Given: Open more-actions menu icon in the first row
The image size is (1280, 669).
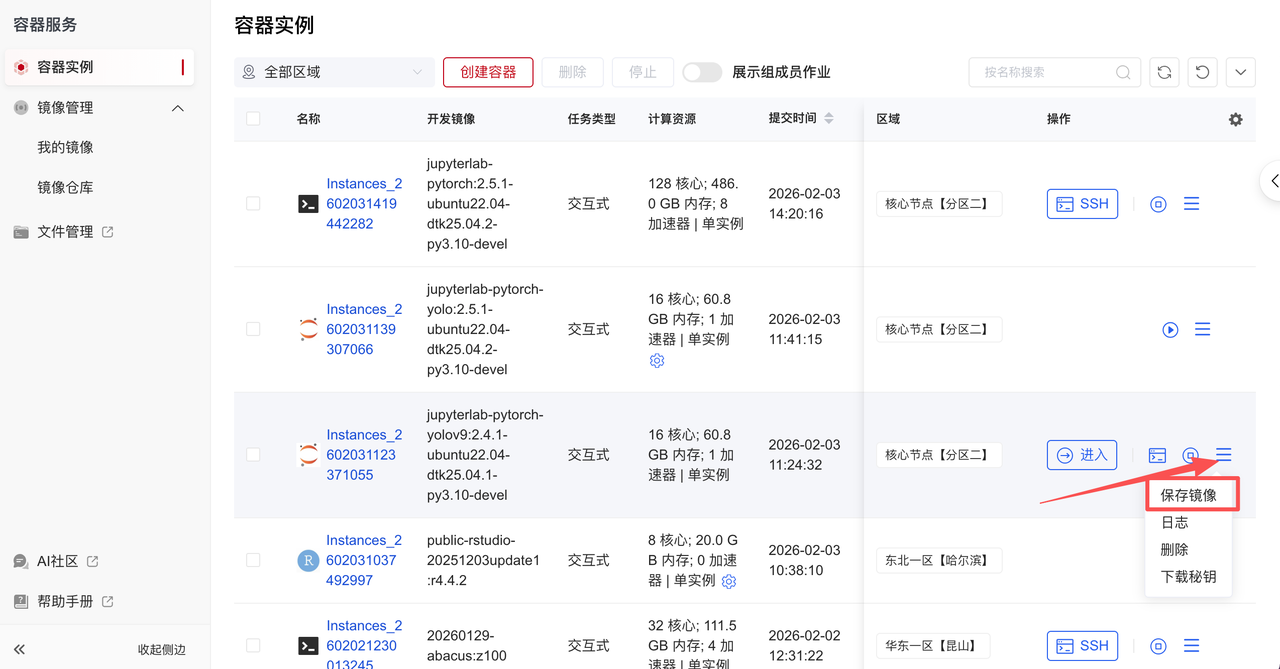Looking at the screenshot, I should 1191,204.
